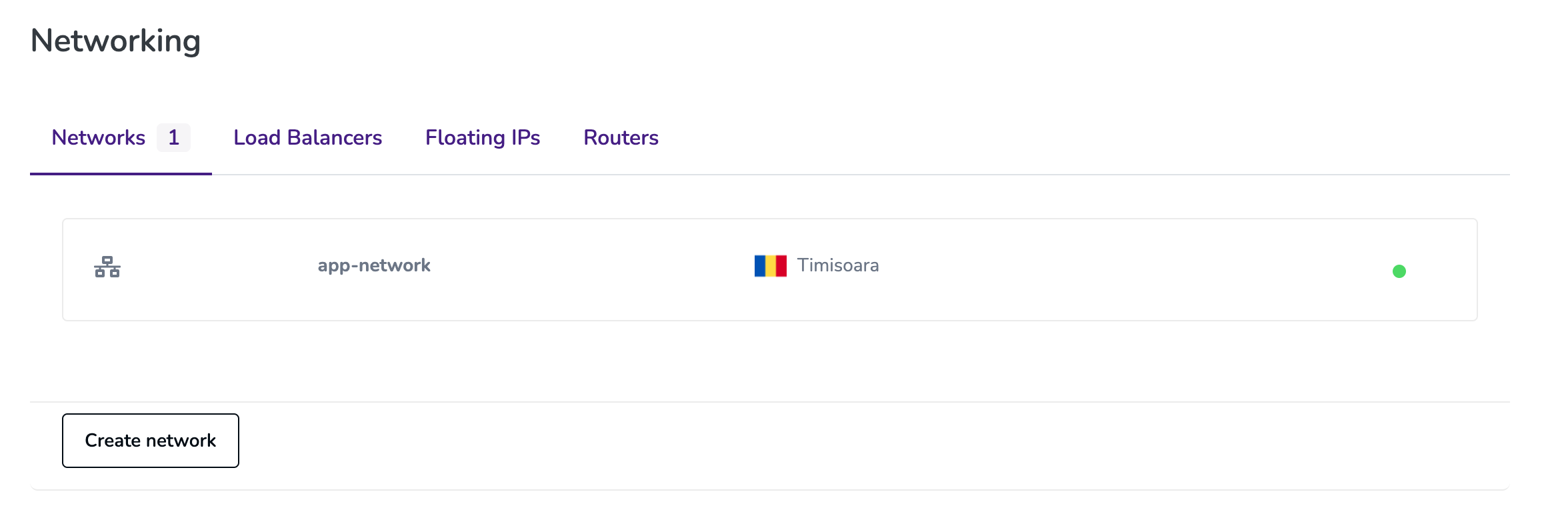Click the Networks count badge showing 1

click(173, 138)
